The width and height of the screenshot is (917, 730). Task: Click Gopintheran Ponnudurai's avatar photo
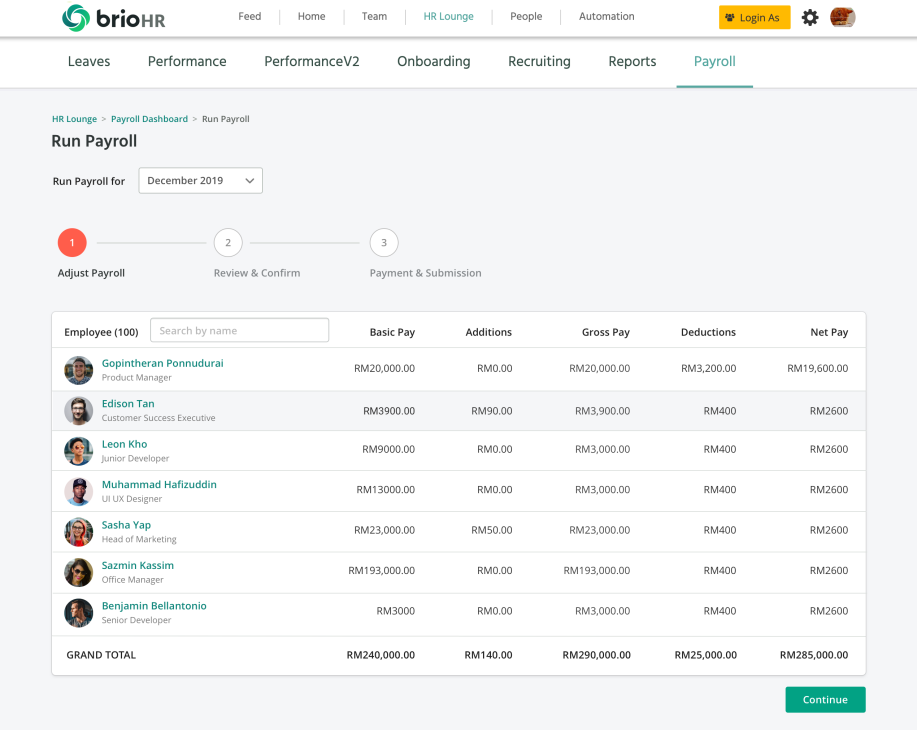pyautogui.click(x=79, y=370)
